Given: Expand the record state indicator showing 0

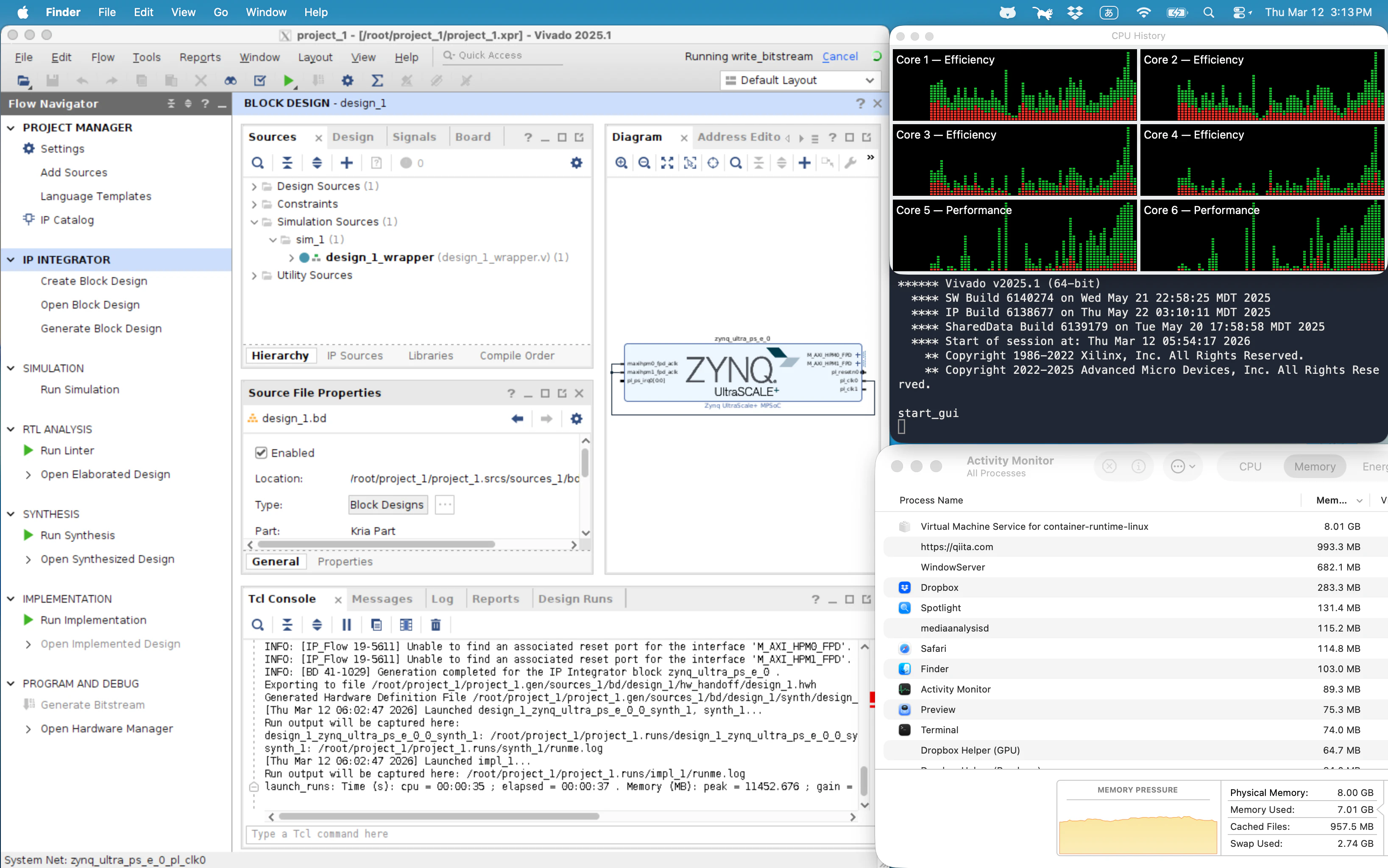Looking at the screenshot, I should point(411,162).
